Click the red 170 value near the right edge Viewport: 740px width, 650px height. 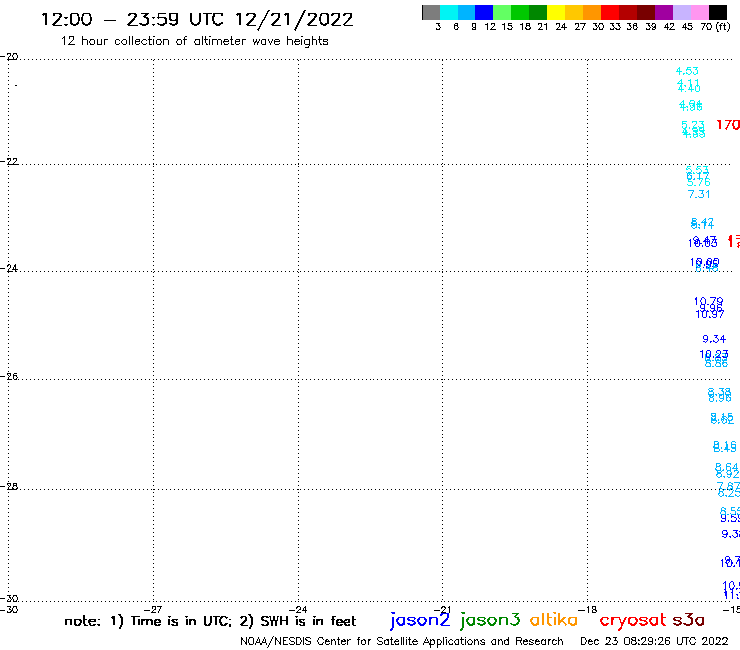tap(728, 125)
